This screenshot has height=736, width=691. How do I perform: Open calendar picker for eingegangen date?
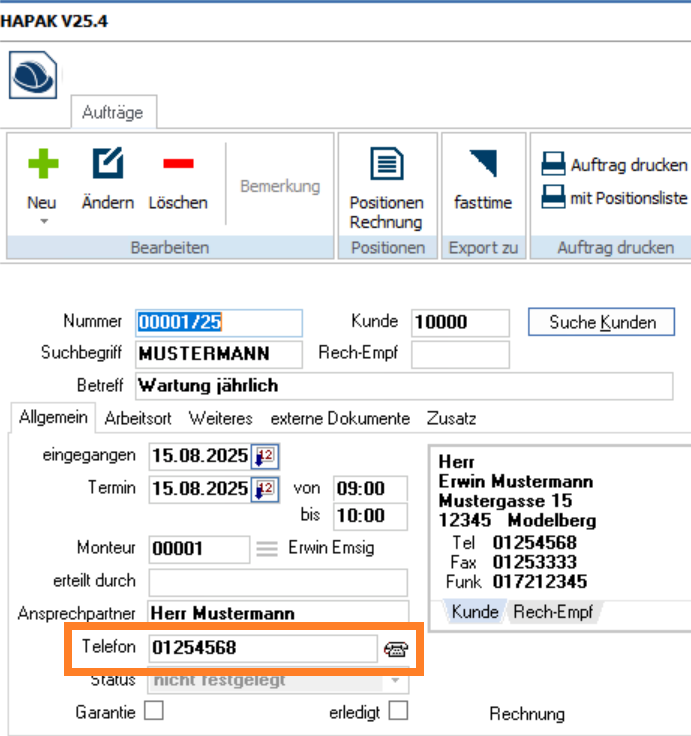pos(265,457)
